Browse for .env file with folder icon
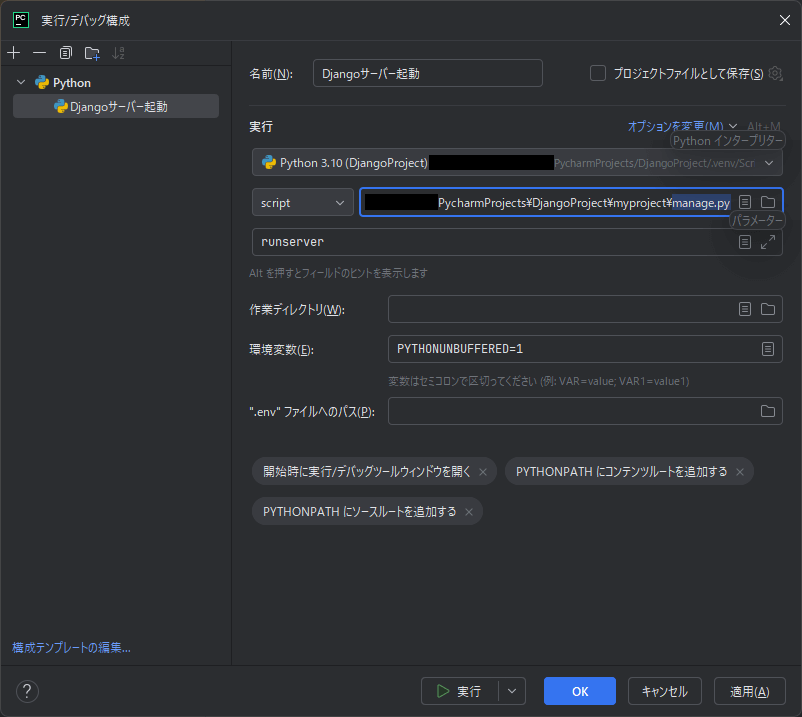Screen dimensions: 802x717 tap(768, 411)
